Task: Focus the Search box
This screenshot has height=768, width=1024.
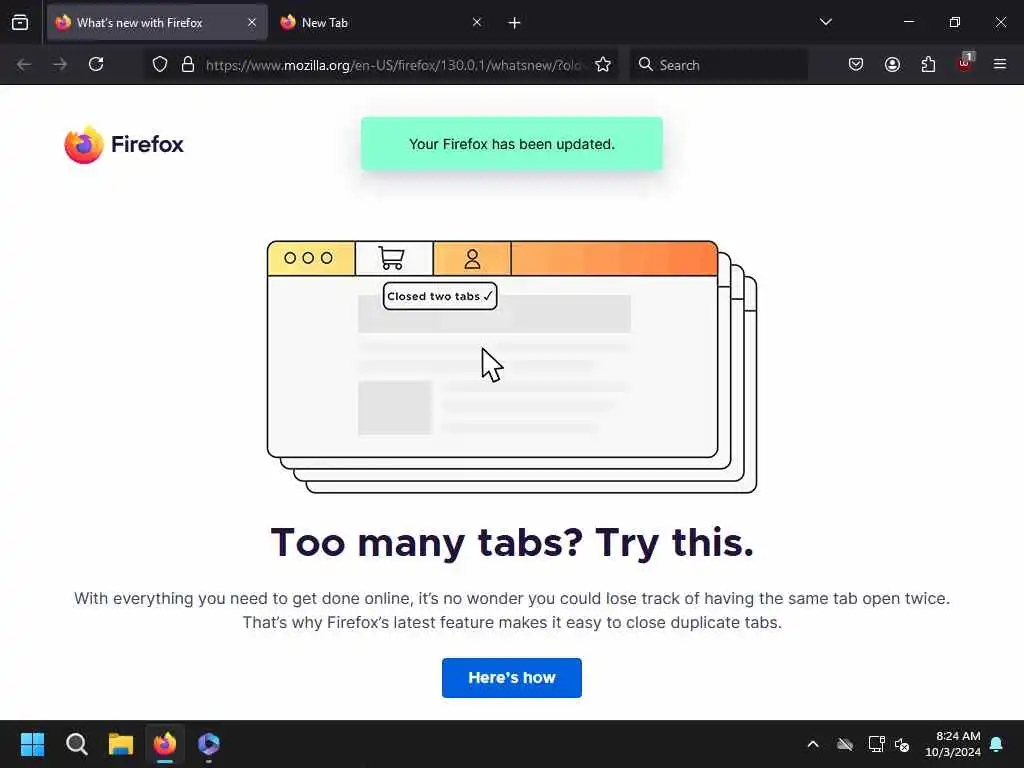Action: pyautogui.click(x=718, y=65)
